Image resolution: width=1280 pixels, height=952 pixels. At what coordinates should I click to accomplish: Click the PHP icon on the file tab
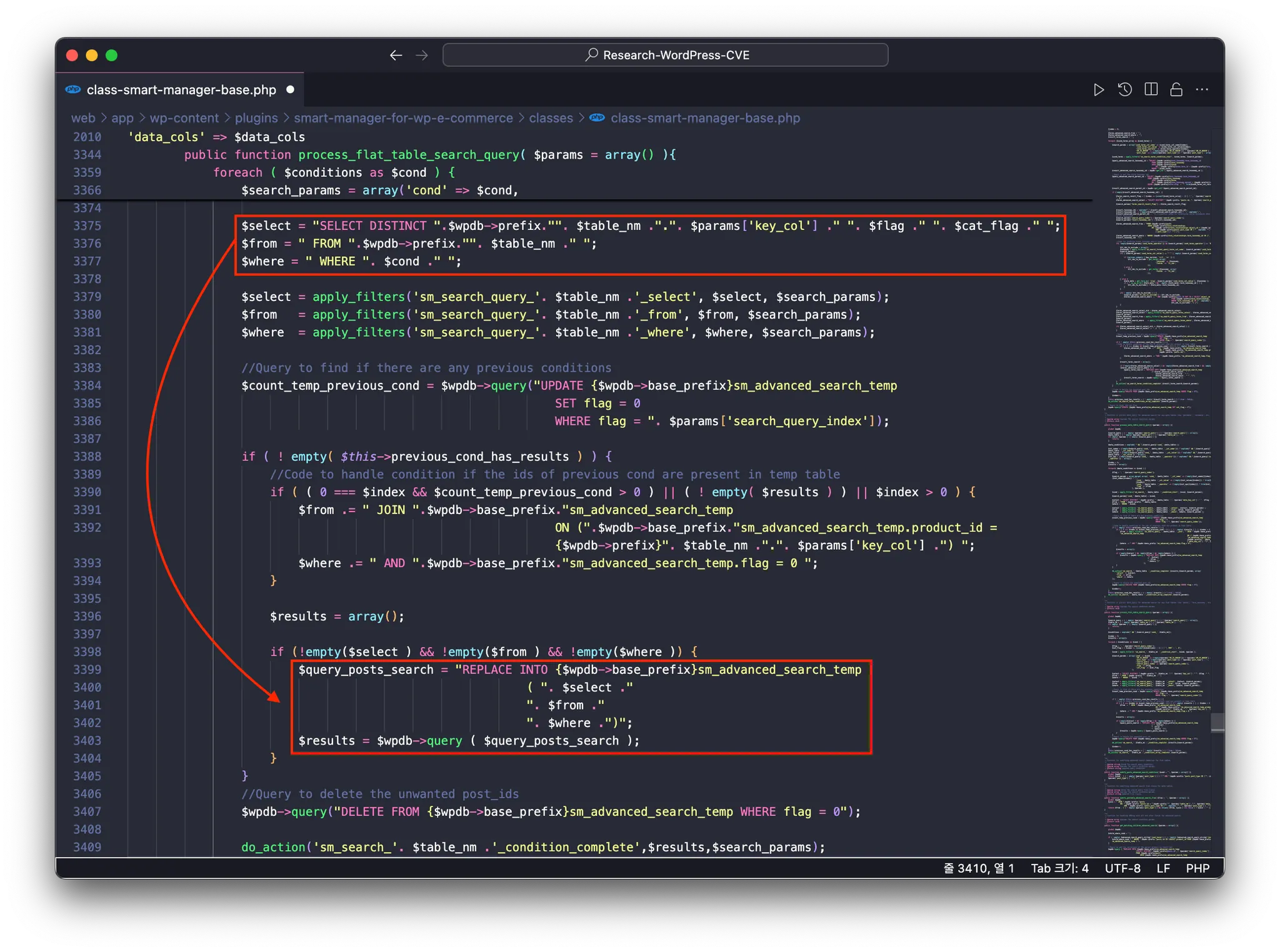[73, 90]
